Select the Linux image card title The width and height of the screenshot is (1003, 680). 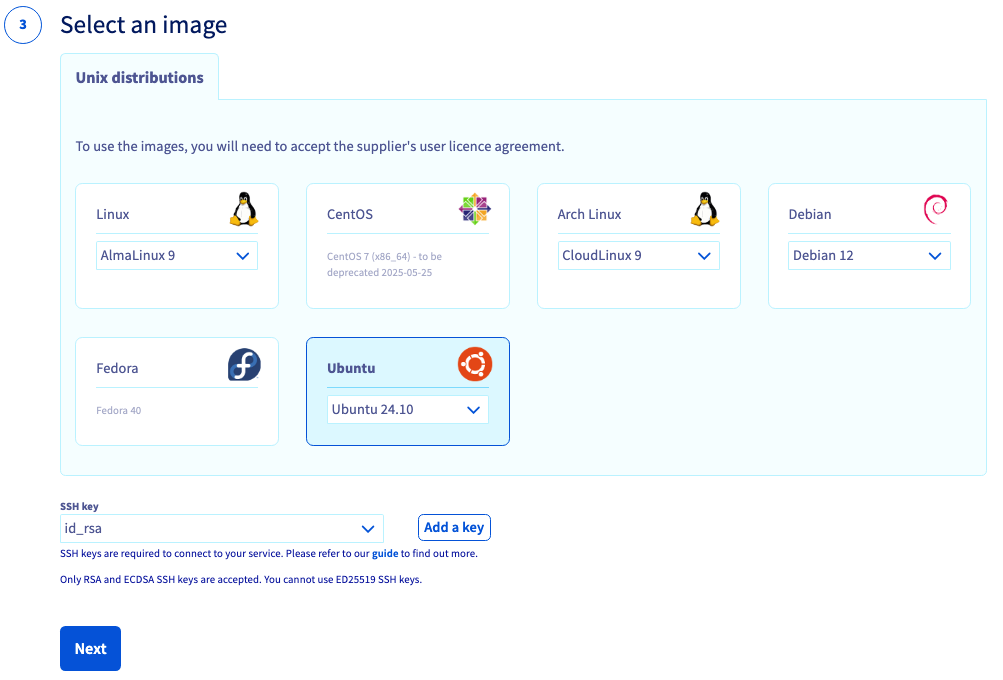tap(113, 214)
